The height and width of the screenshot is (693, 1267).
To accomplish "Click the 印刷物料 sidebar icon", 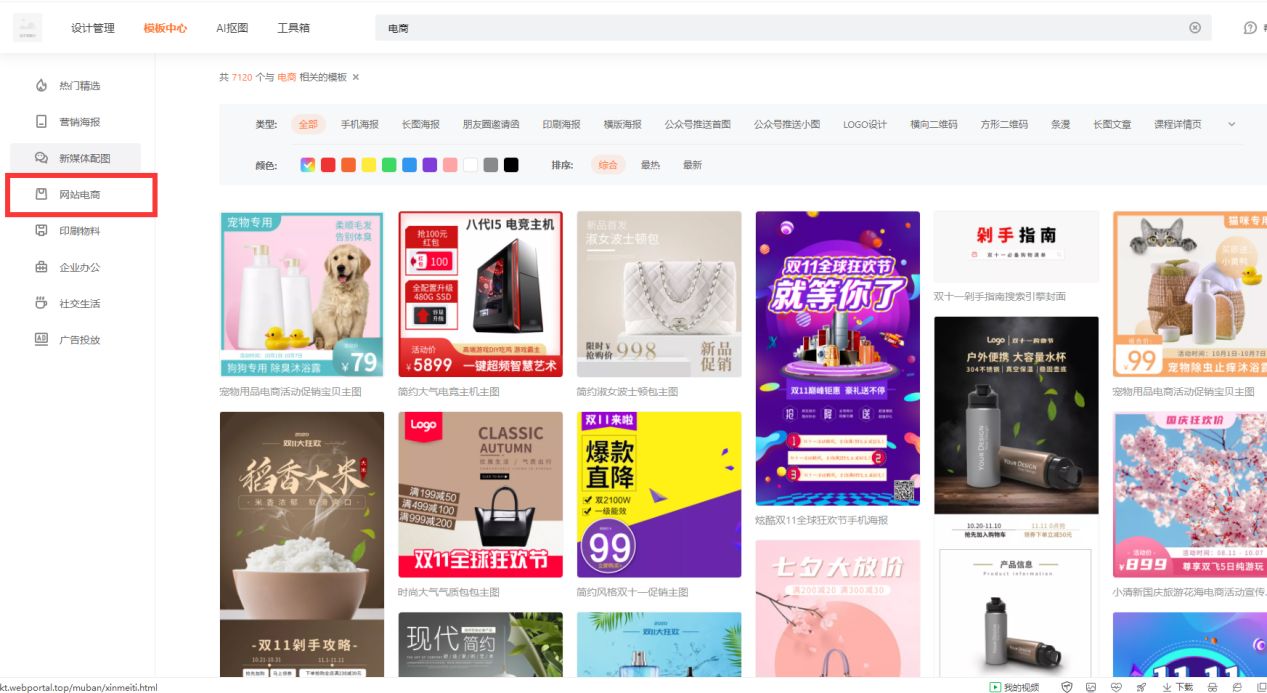I will (x=40, y=231).
